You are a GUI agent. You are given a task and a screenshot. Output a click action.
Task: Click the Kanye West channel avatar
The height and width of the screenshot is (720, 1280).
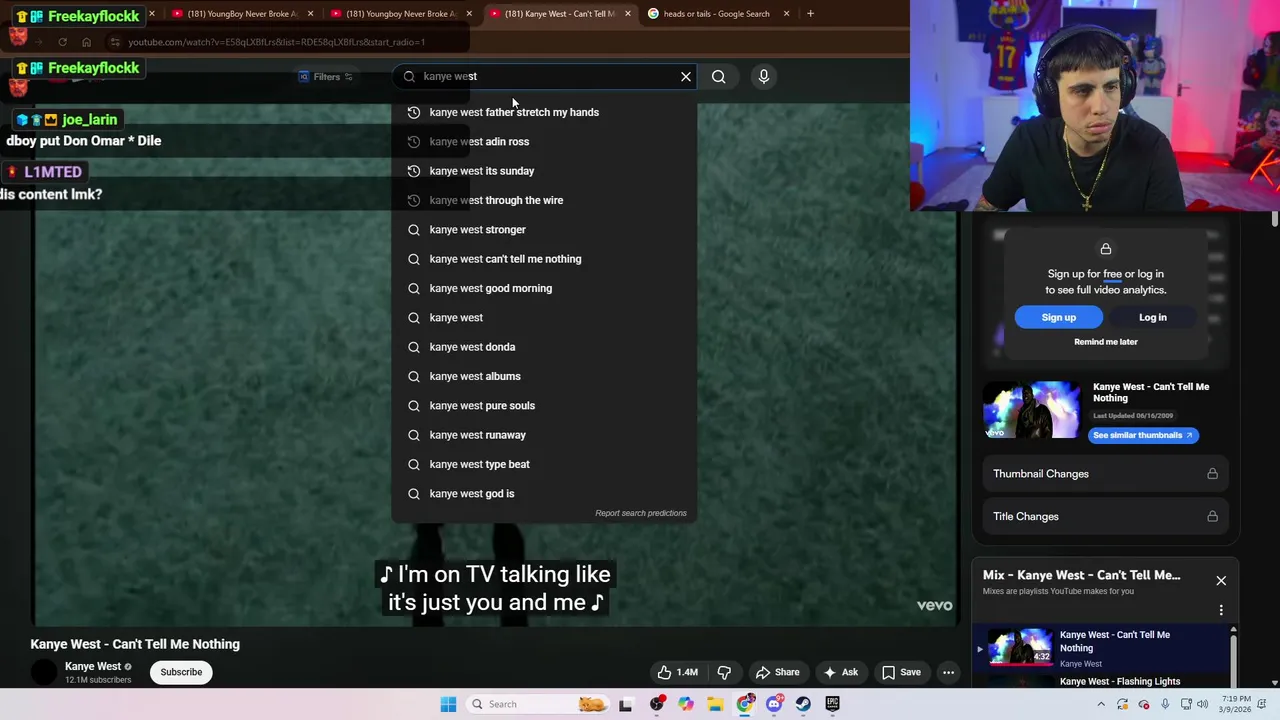(44, 672)
